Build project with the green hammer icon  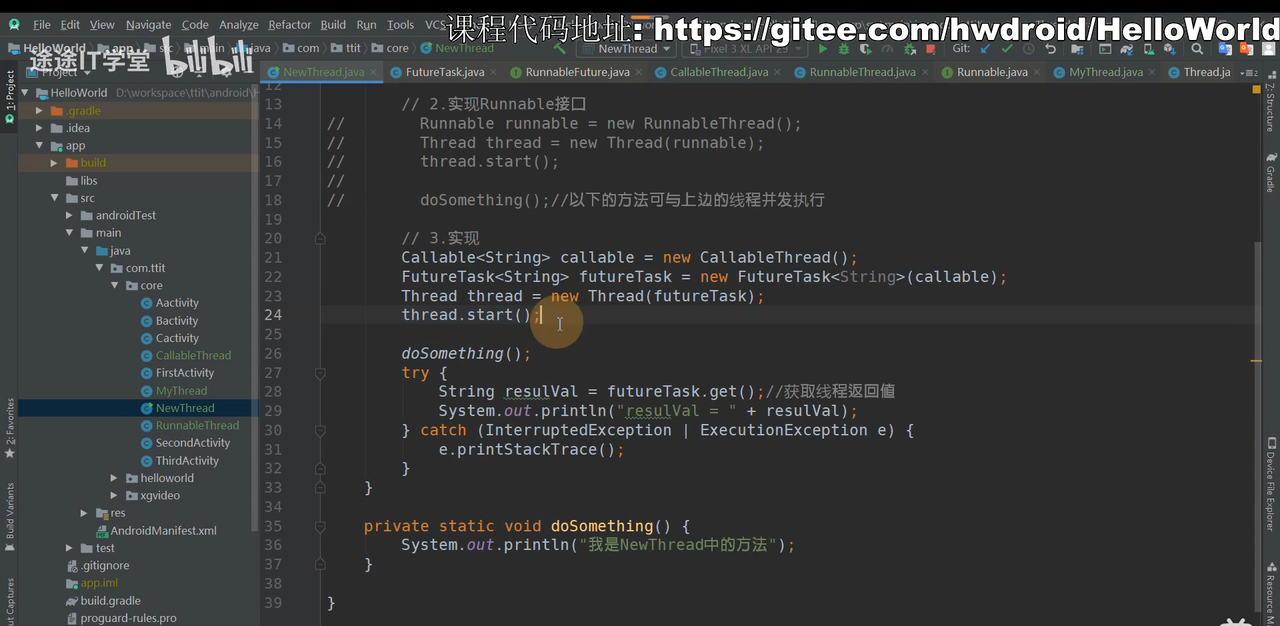click(559, 48)
